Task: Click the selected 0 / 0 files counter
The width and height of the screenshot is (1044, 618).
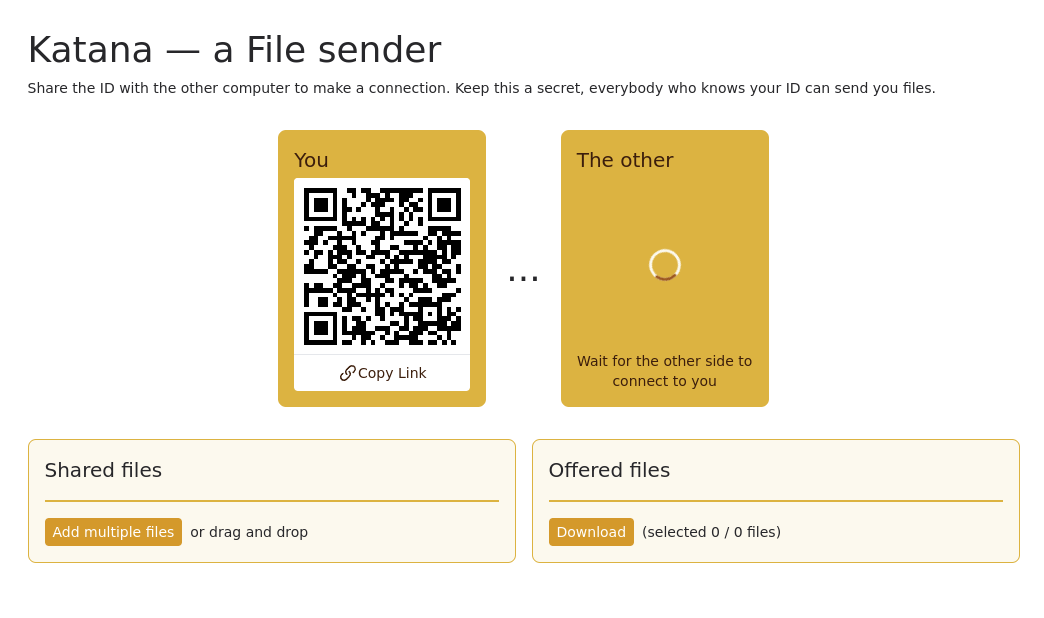Action: pos(711,532)
